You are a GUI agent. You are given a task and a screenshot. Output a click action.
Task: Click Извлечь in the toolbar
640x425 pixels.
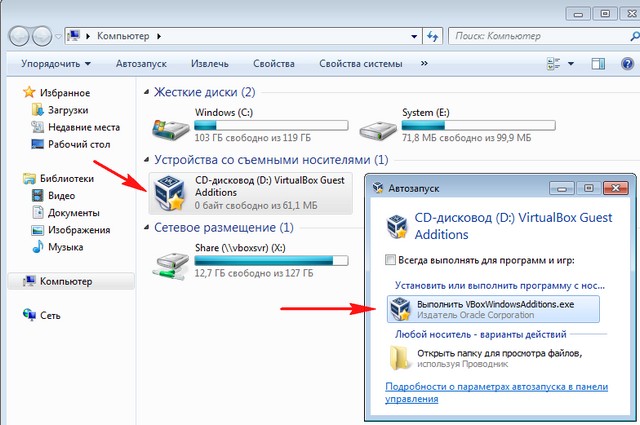[210, 64]
